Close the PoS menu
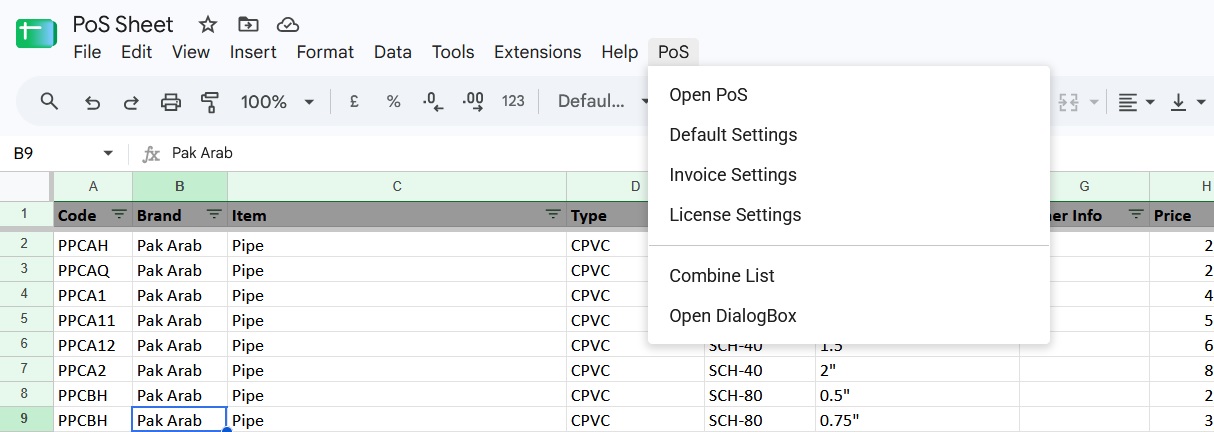 click(x=673, y=52)
